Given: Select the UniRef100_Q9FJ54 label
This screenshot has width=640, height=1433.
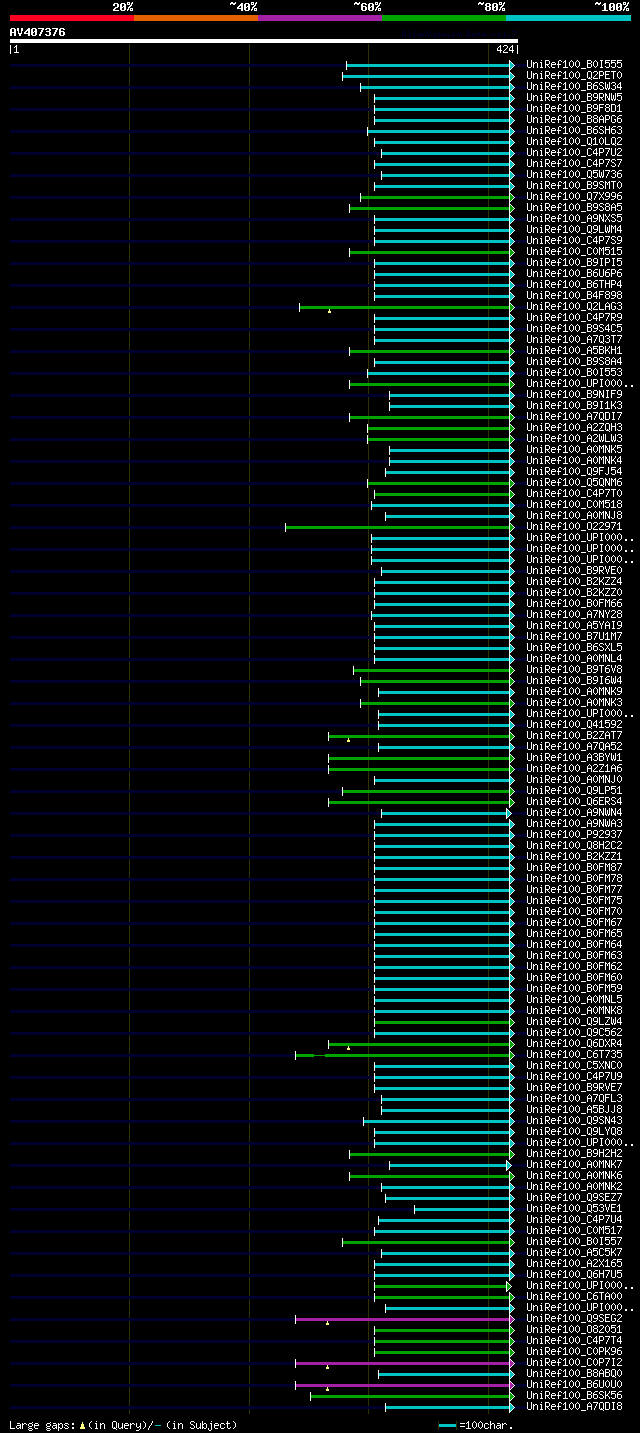Looking at the screenshot, I should click(x=574, y=471).
